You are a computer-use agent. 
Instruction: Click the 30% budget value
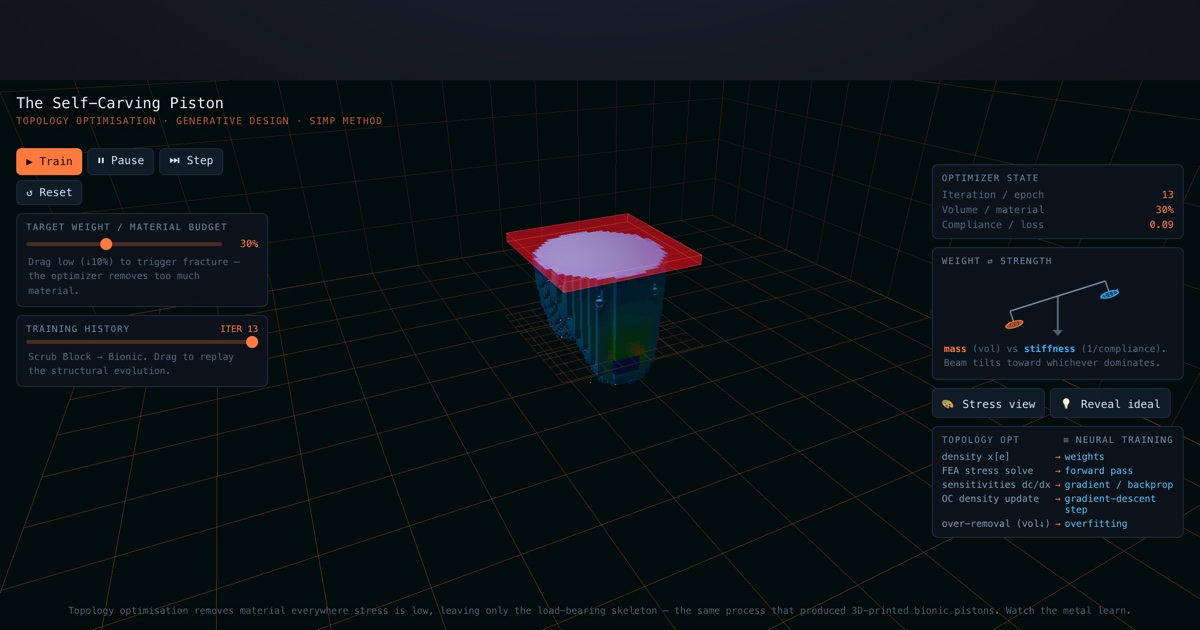(x=248, y=244)
